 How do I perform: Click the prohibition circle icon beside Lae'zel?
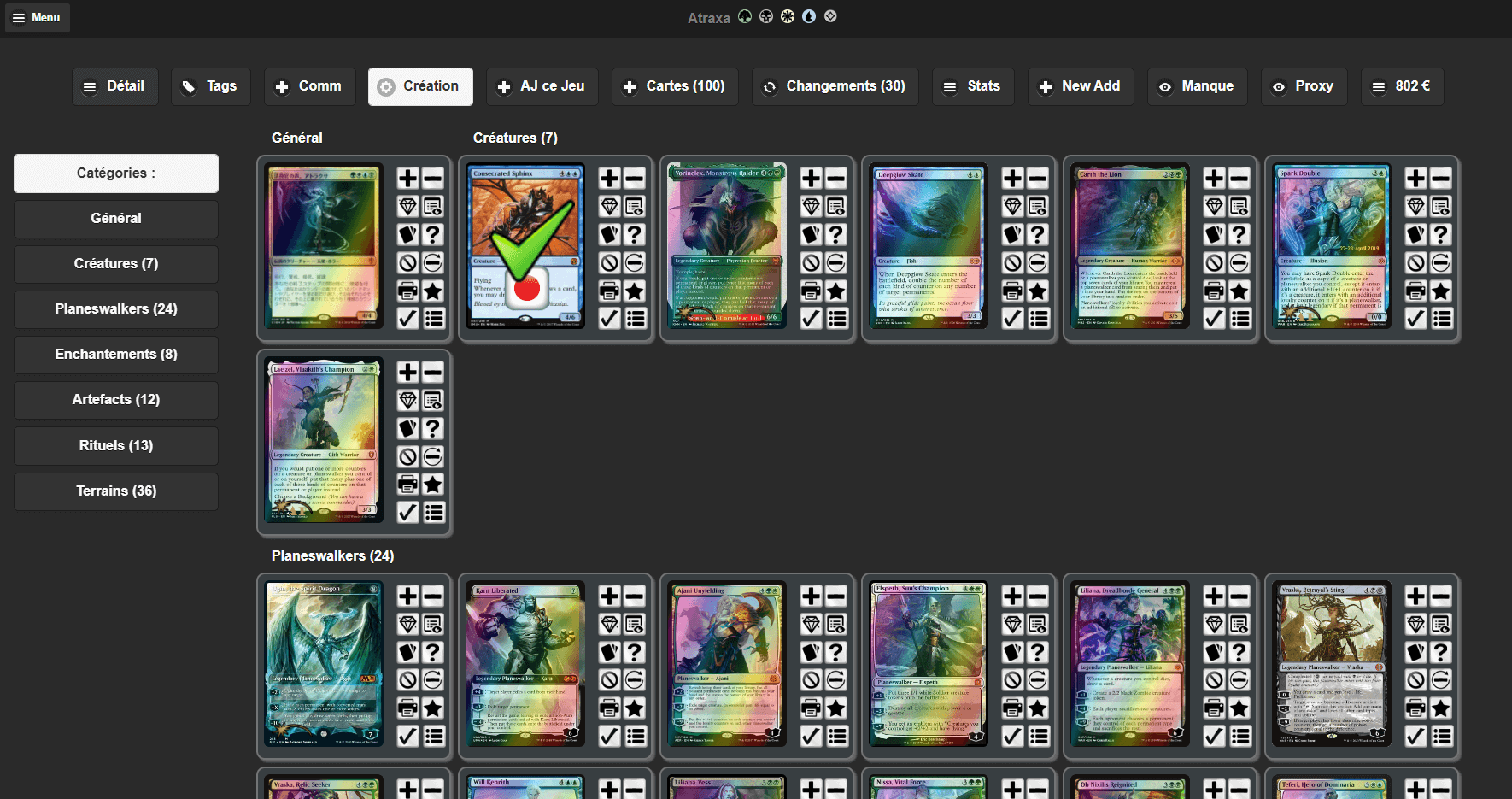pos(407,457)
